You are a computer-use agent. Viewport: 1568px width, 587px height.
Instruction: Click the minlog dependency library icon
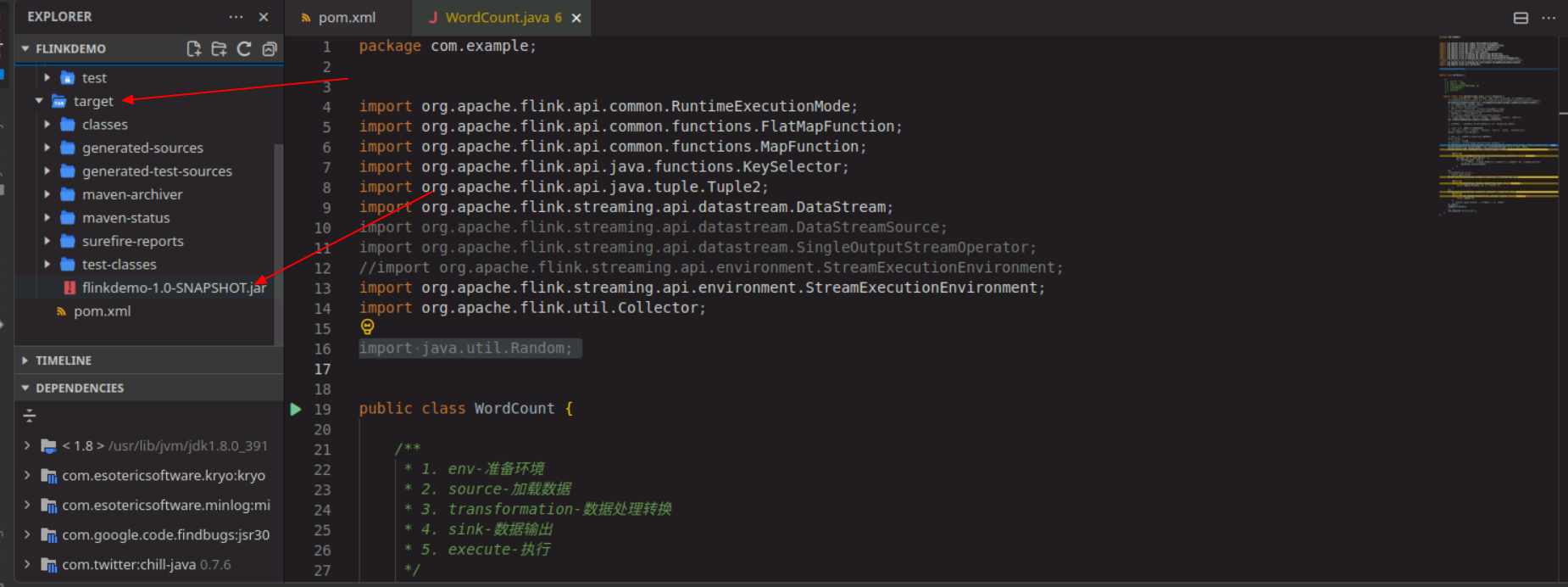[49, 506]
